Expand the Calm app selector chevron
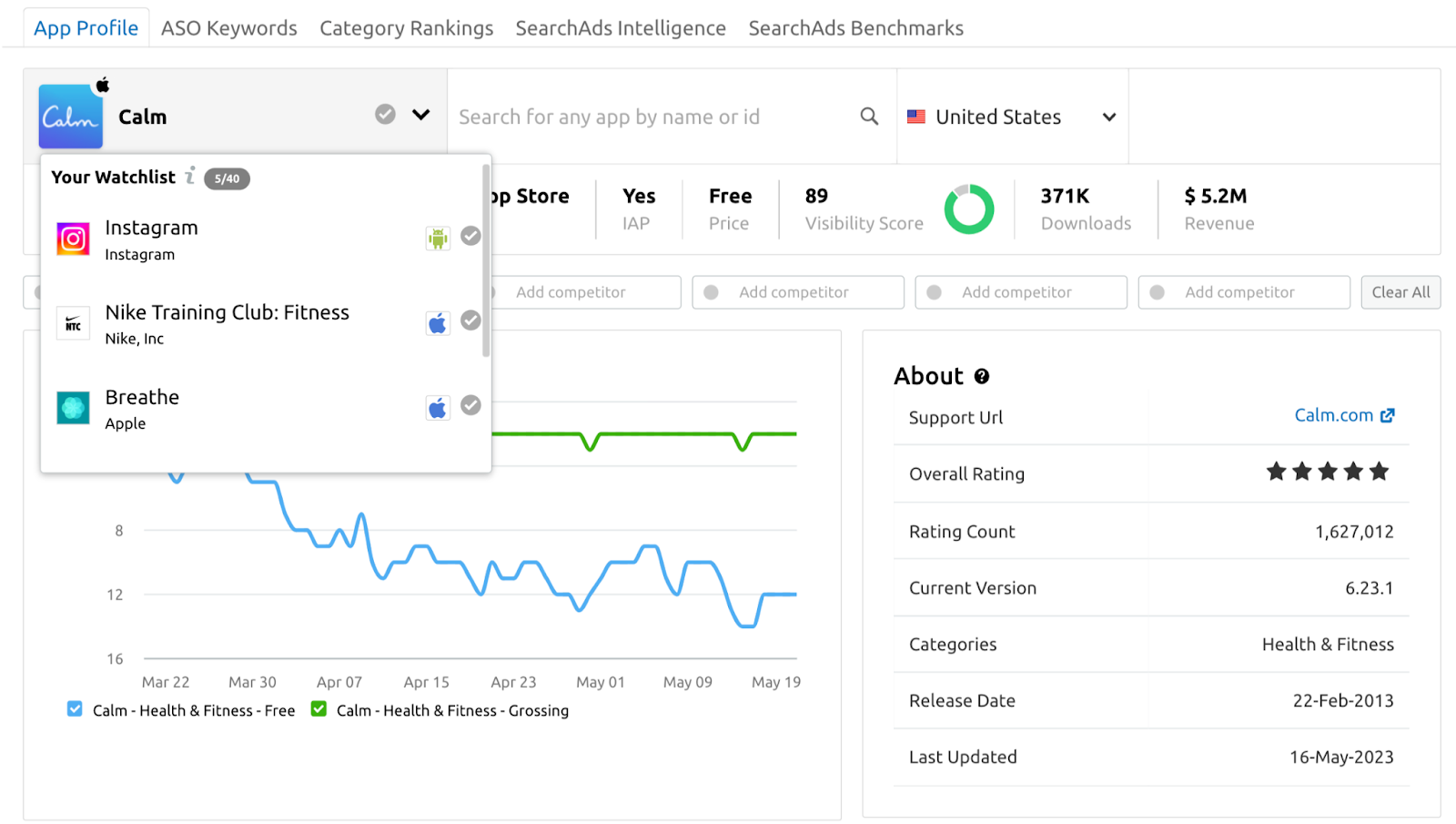 [x=420, y=115]
